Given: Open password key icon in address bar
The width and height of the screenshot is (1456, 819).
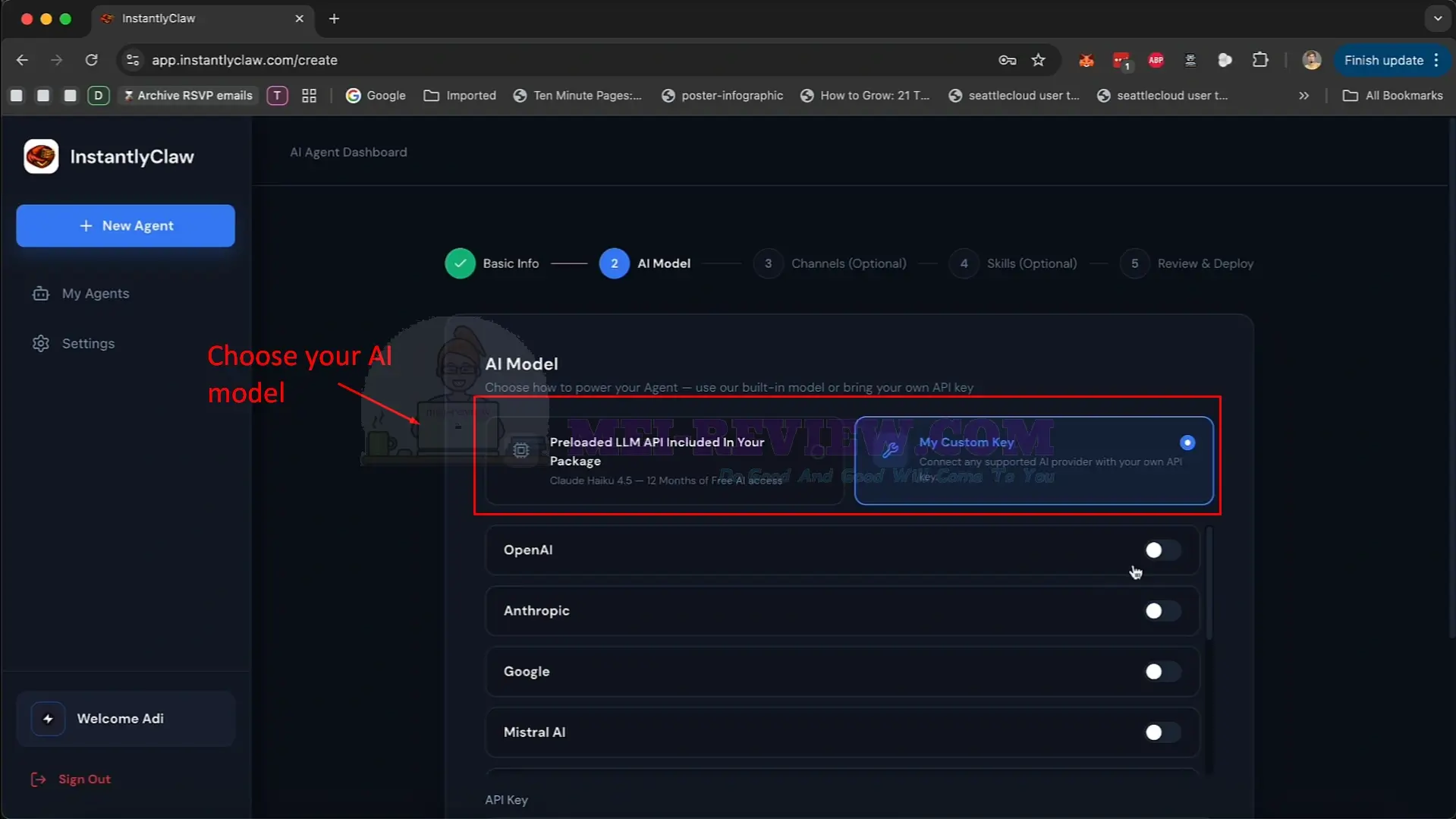Looking at the screenshot, I should 1008,60.
